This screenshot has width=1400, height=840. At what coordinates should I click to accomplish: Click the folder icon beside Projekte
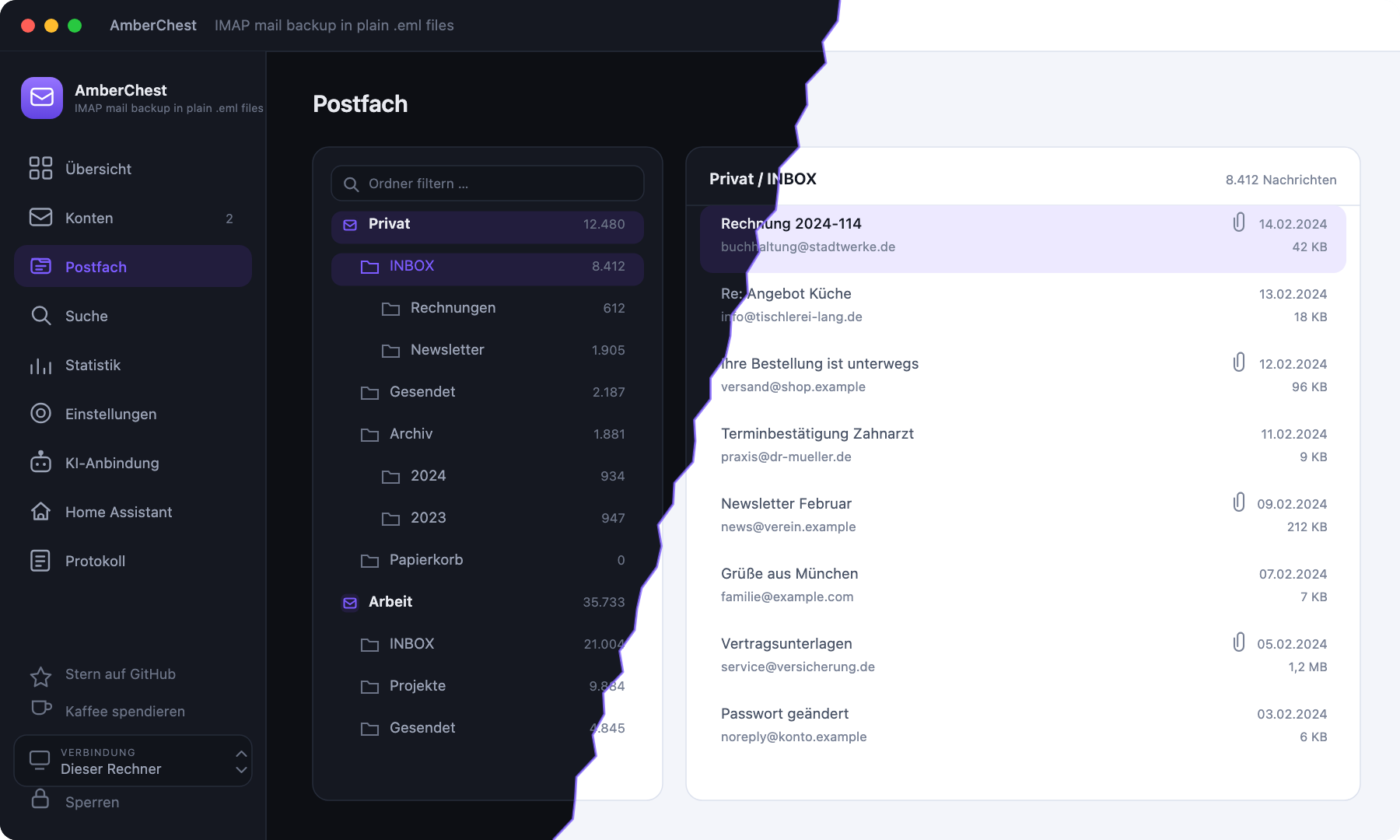coord(370,687)
